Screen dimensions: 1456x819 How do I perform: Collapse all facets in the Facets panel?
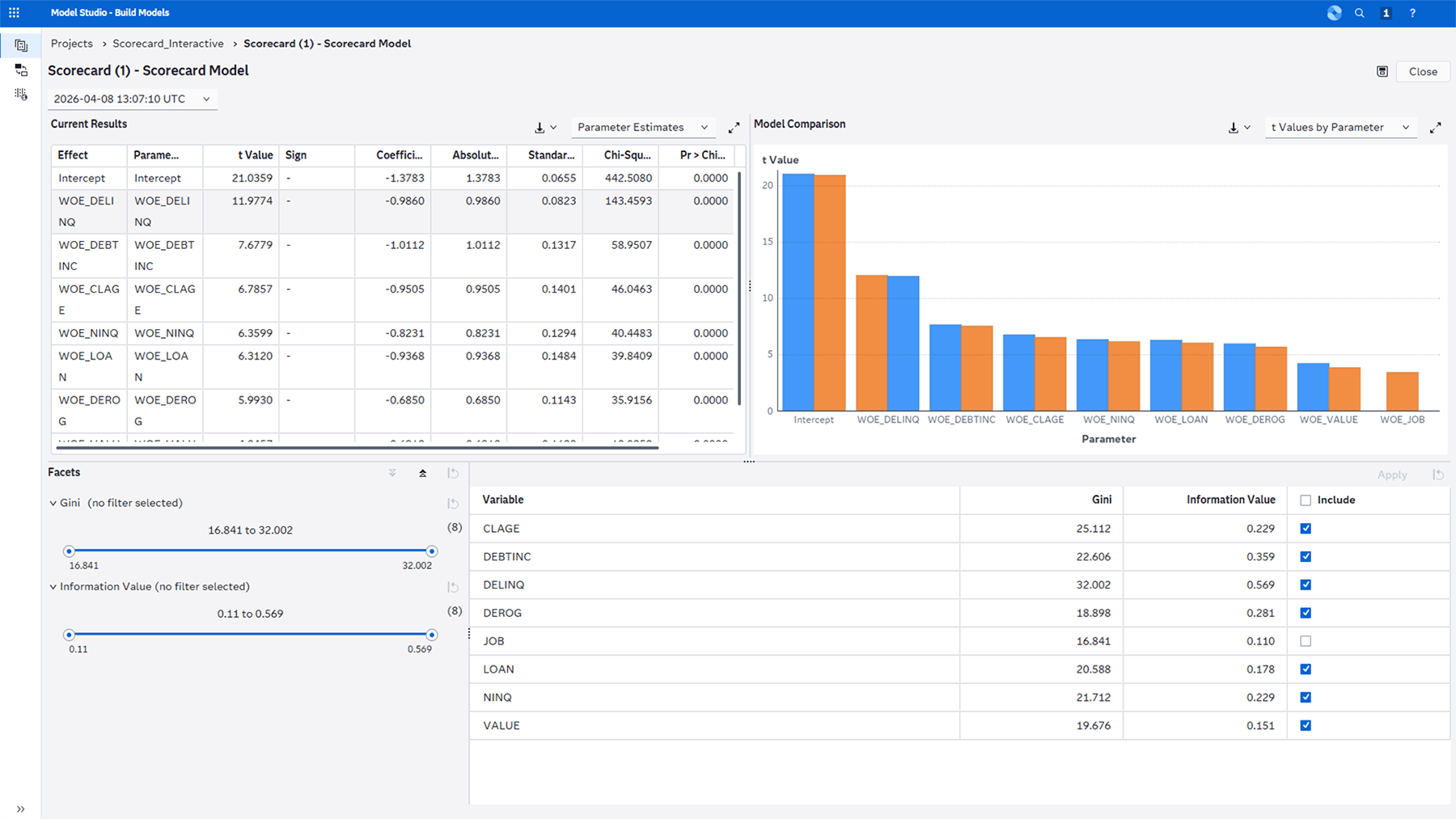422,472
